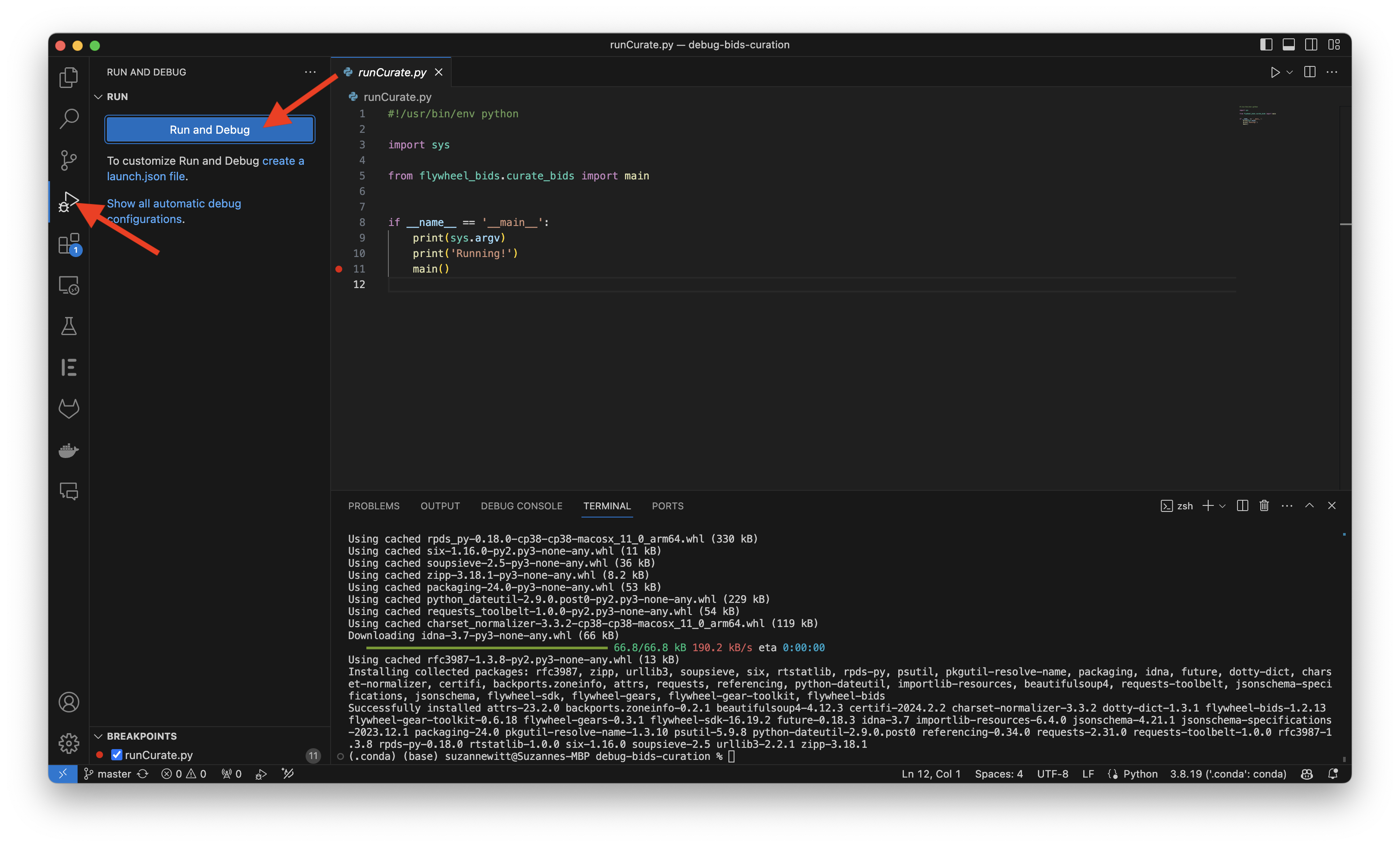Split the editor to the right
This screenshot has height=847, width=1400.
(1309, 72)
